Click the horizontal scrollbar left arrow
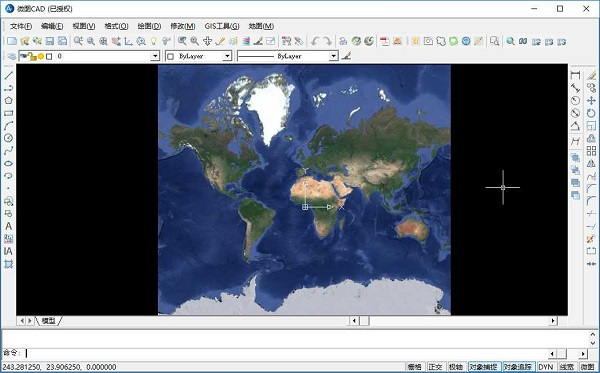The width and height of the screenshot is (600, 373). 354,321
